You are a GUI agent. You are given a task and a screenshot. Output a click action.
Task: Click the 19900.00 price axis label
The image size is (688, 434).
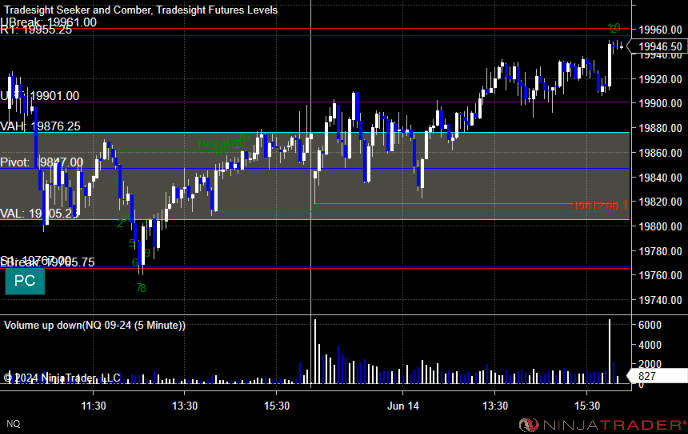click(x=660, y=103)
